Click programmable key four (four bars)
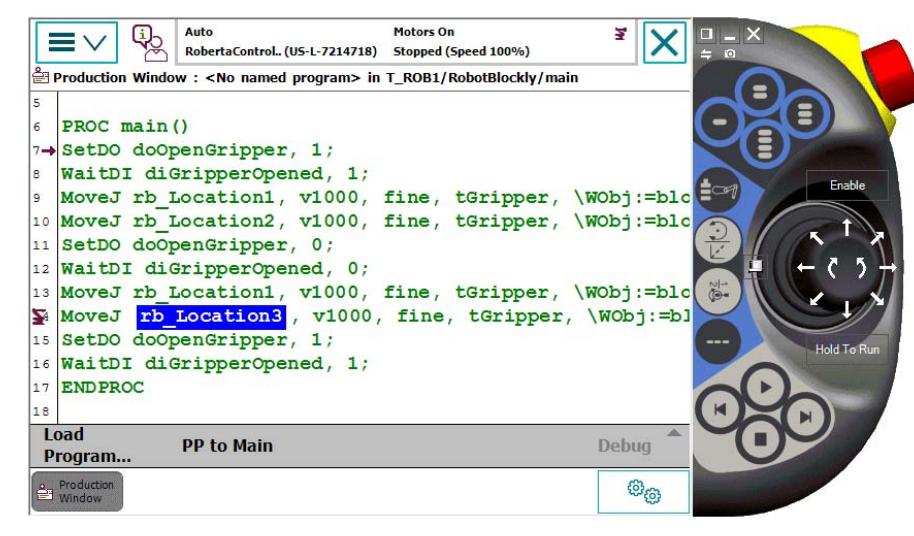The width and height of the screenshot is (914, 536). click(764, 143)
